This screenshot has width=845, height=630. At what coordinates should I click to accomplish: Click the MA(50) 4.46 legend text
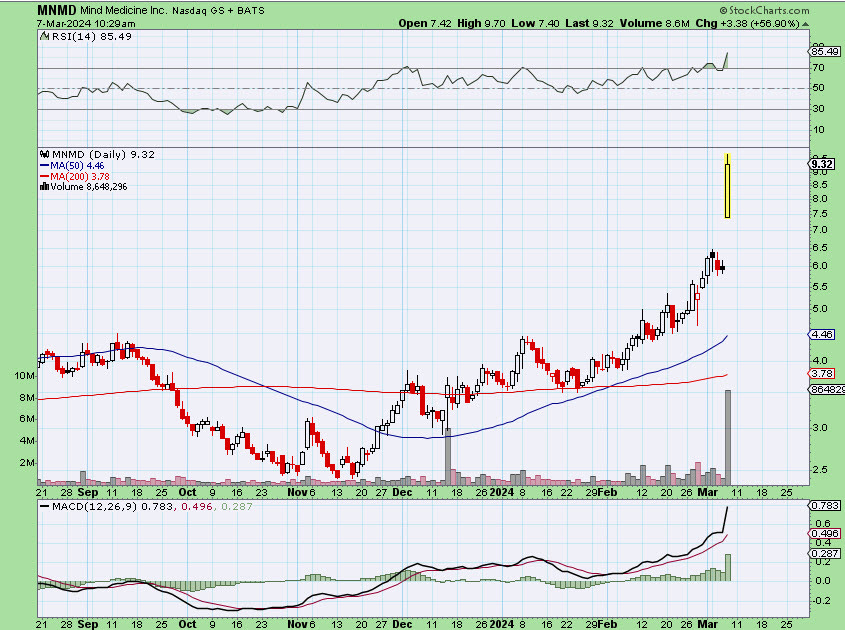pyautogui.click(x=77, y=166)
